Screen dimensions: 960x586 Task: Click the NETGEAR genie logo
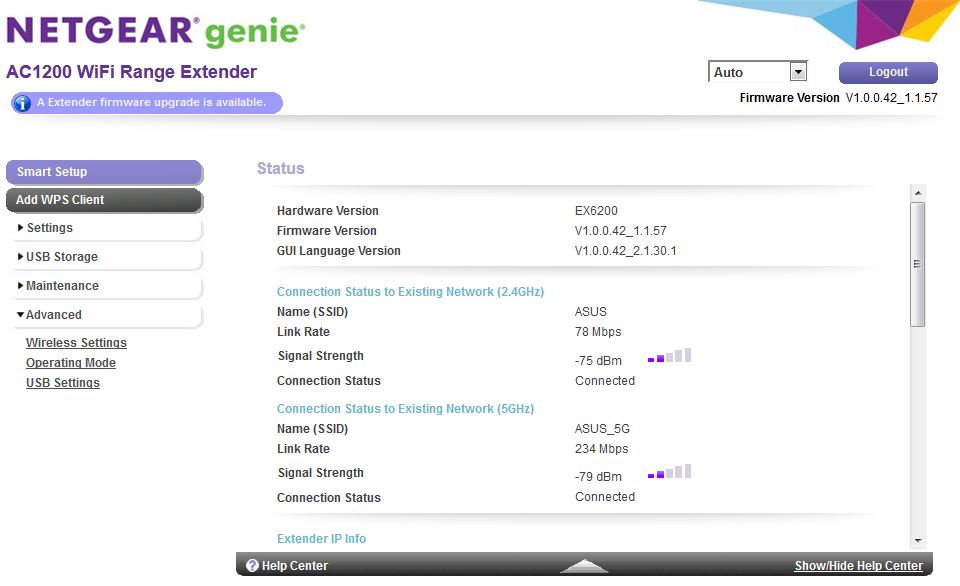(x=156, y=31)
